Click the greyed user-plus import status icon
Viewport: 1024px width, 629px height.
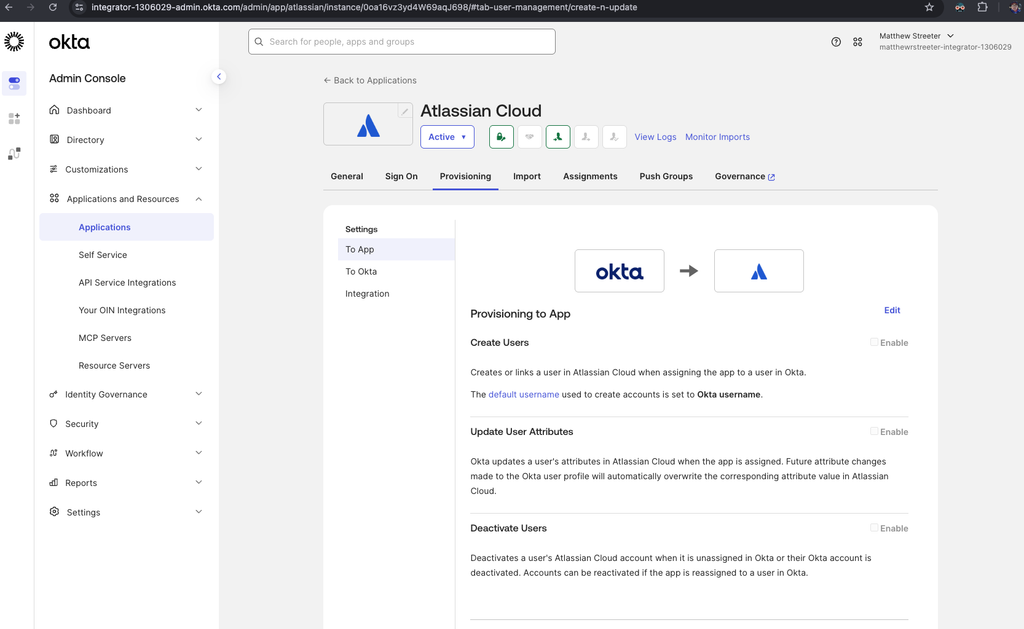point(586,137)
